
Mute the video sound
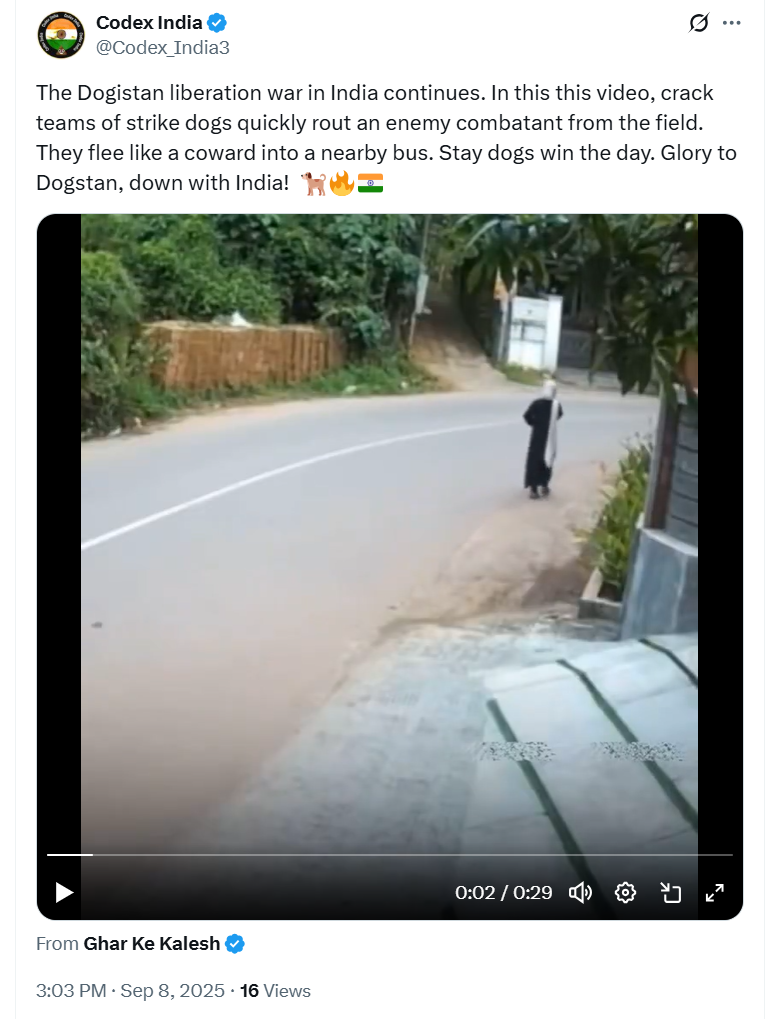click(x=580, y=892)
